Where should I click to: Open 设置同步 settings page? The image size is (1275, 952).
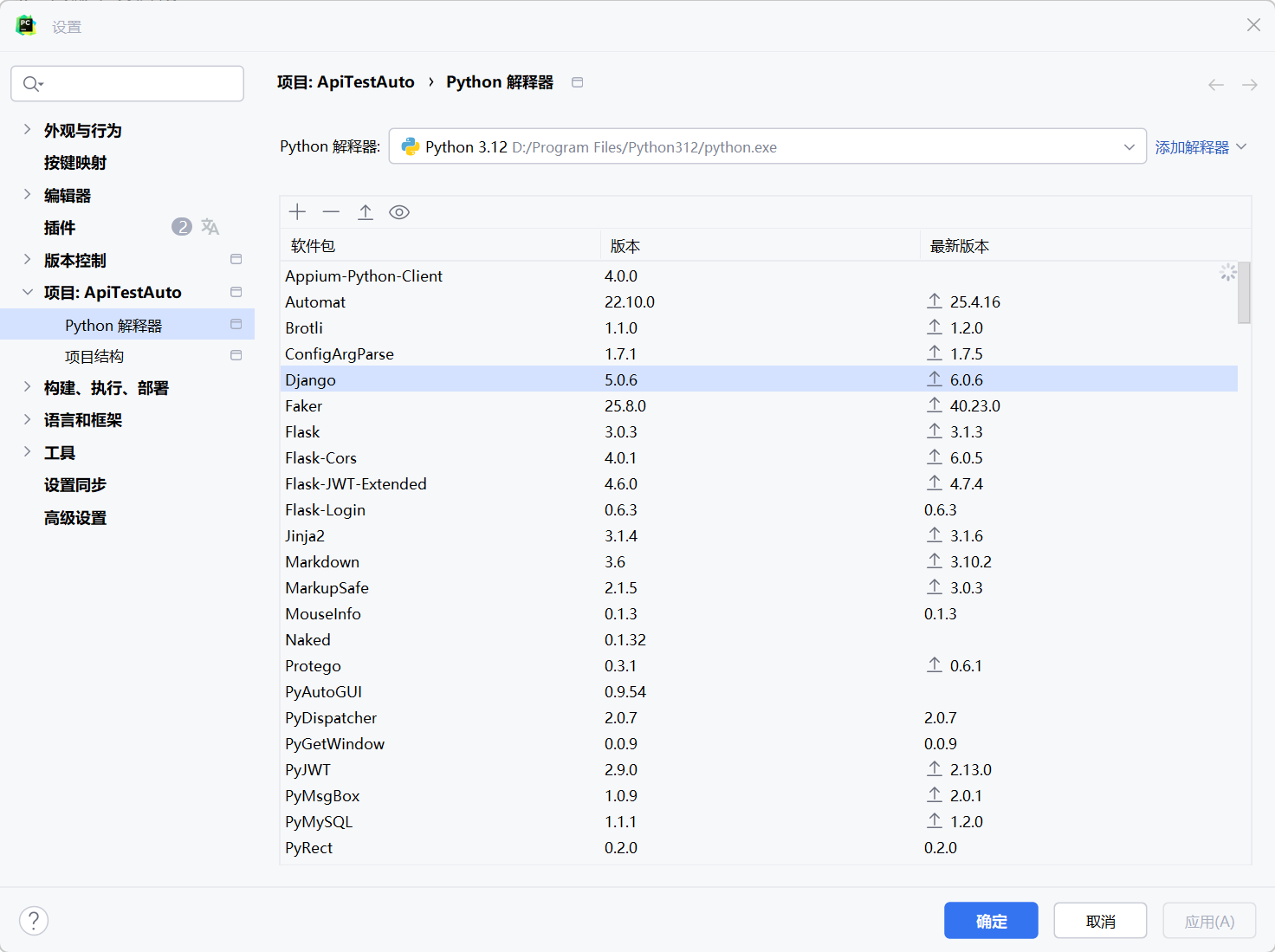click(75, 485)
